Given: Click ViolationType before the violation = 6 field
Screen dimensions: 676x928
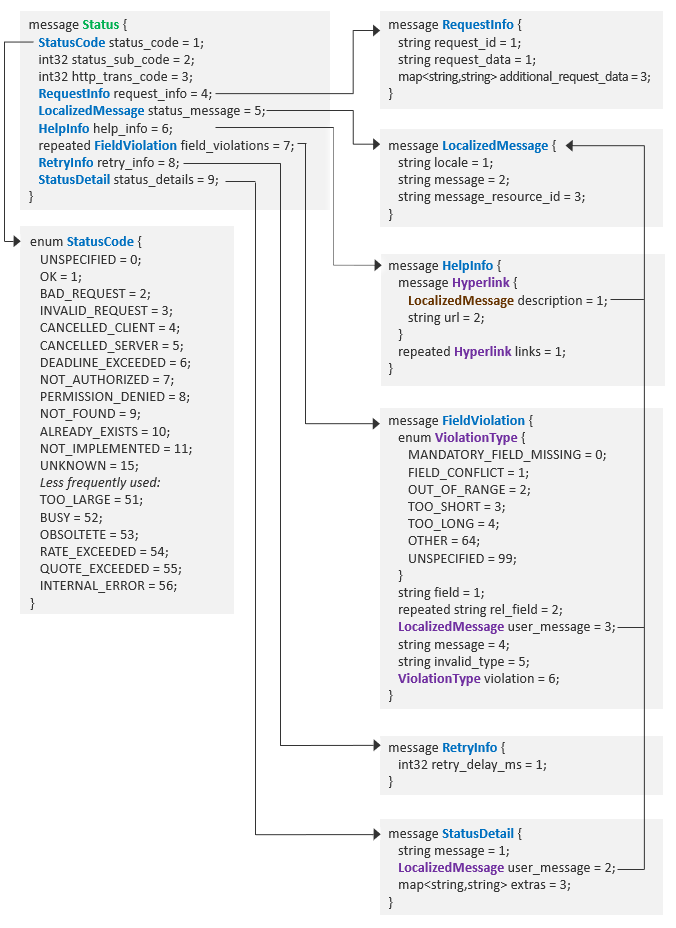Looking at the screenshot, I should pyautogui.click(x=439, y=678).
